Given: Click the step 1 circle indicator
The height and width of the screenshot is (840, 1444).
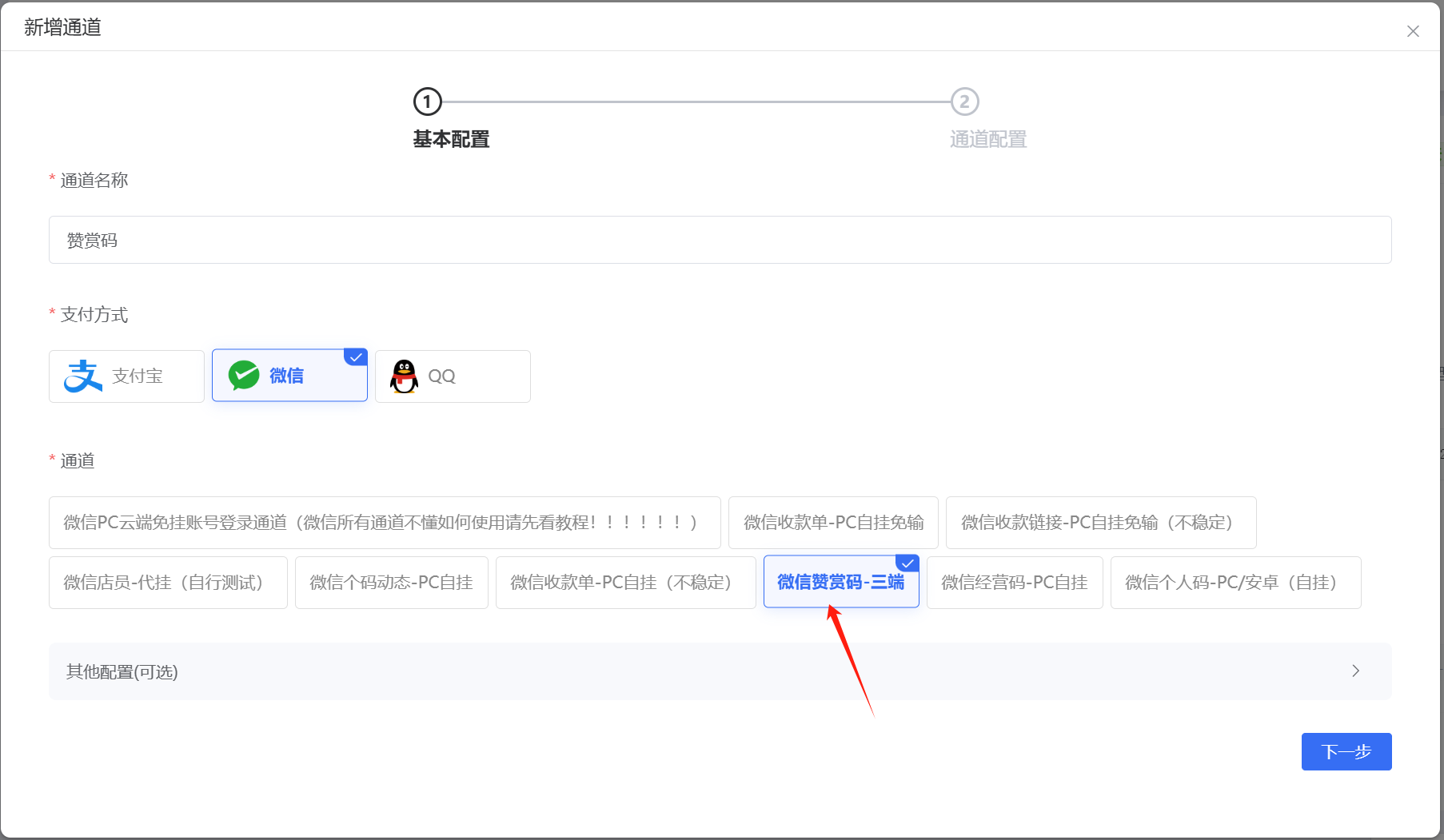Looking at the screenshot, I should [427, 102].
